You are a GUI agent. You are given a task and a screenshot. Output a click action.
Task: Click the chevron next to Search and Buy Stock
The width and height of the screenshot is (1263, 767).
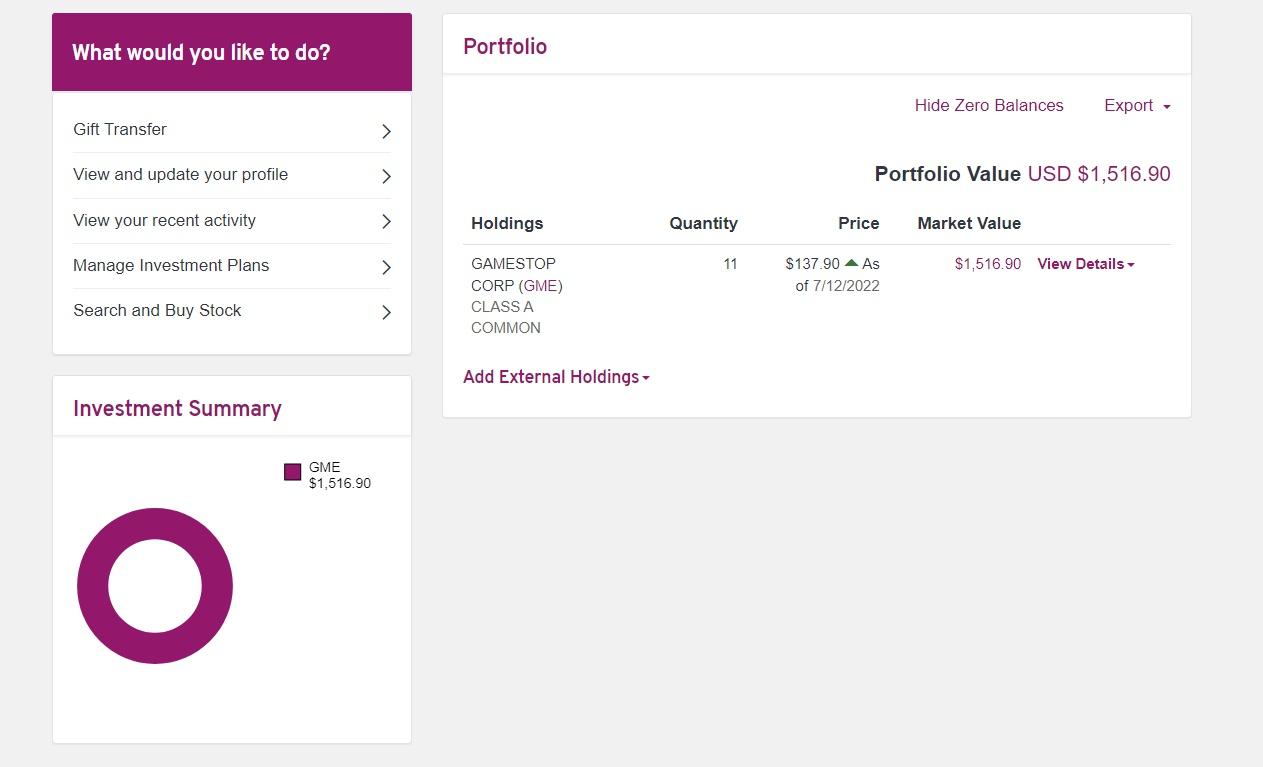pyautogui.click(x=386, y=312)
